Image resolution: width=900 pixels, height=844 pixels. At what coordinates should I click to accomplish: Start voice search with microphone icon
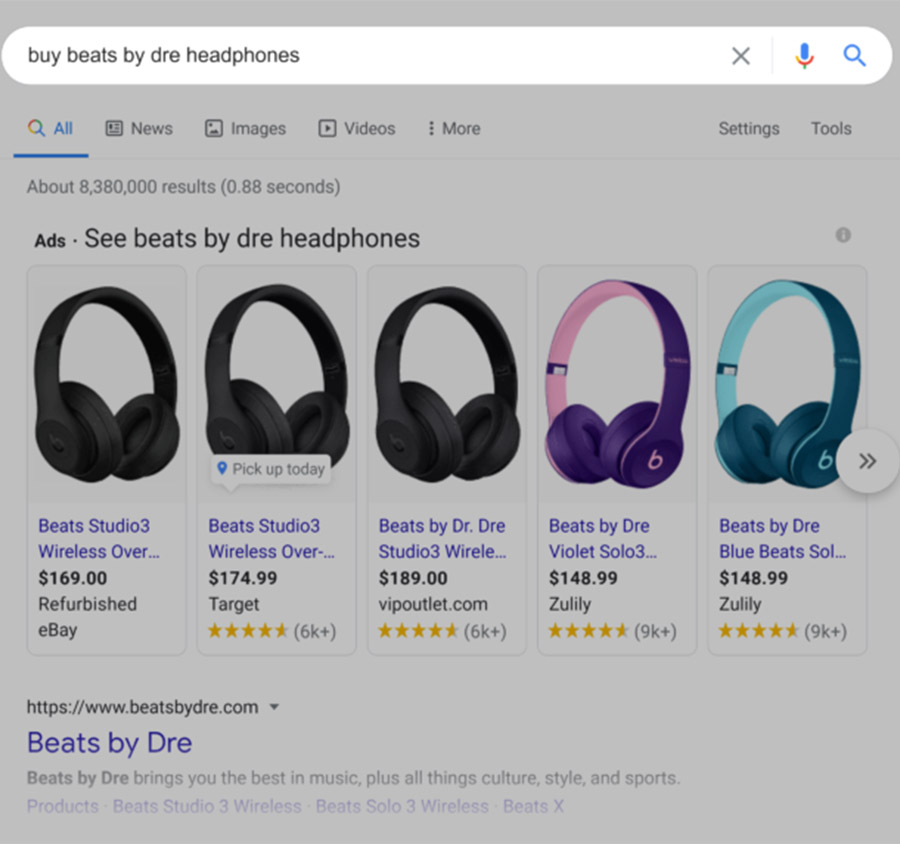(805, 56)
